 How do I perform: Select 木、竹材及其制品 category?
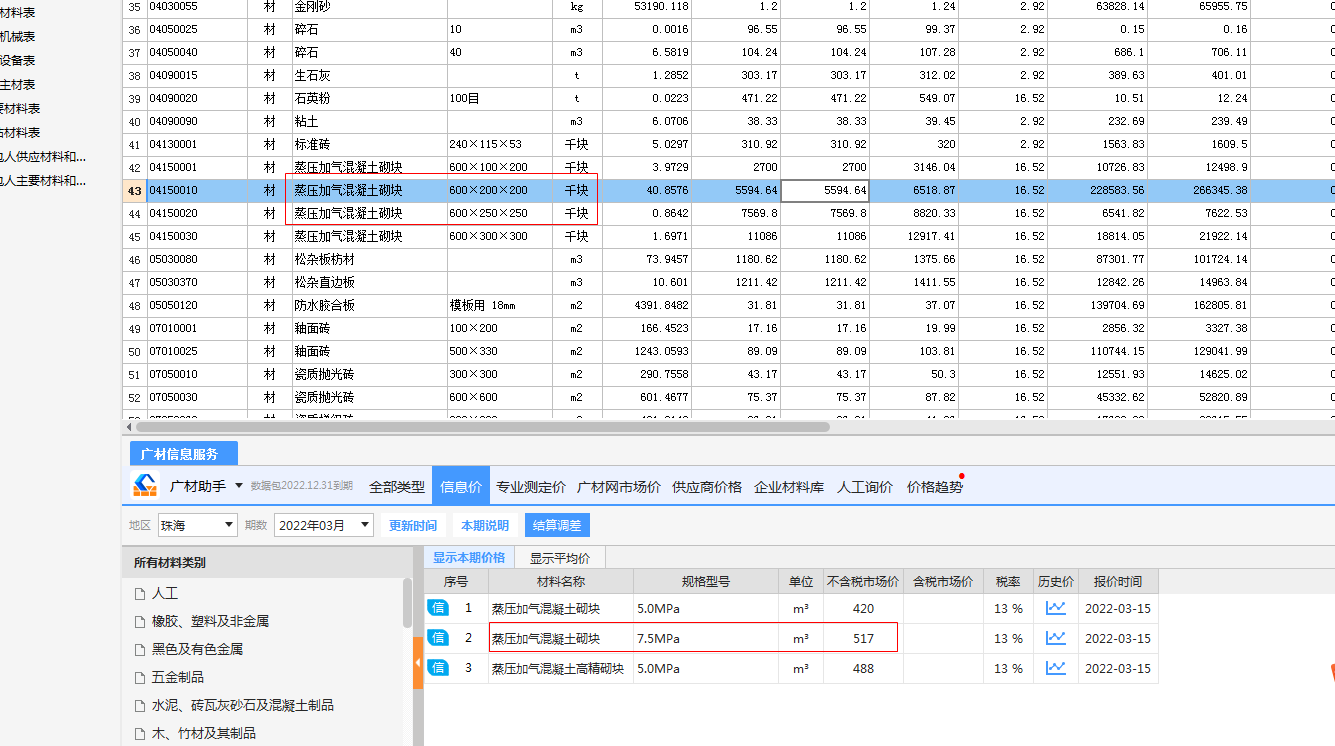tap(204, 733)
